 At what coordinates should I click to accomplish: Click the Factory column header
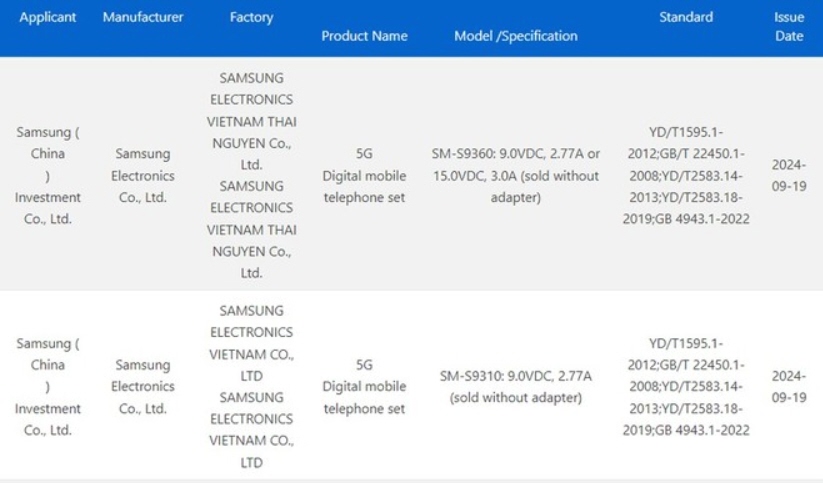(251, 17)
